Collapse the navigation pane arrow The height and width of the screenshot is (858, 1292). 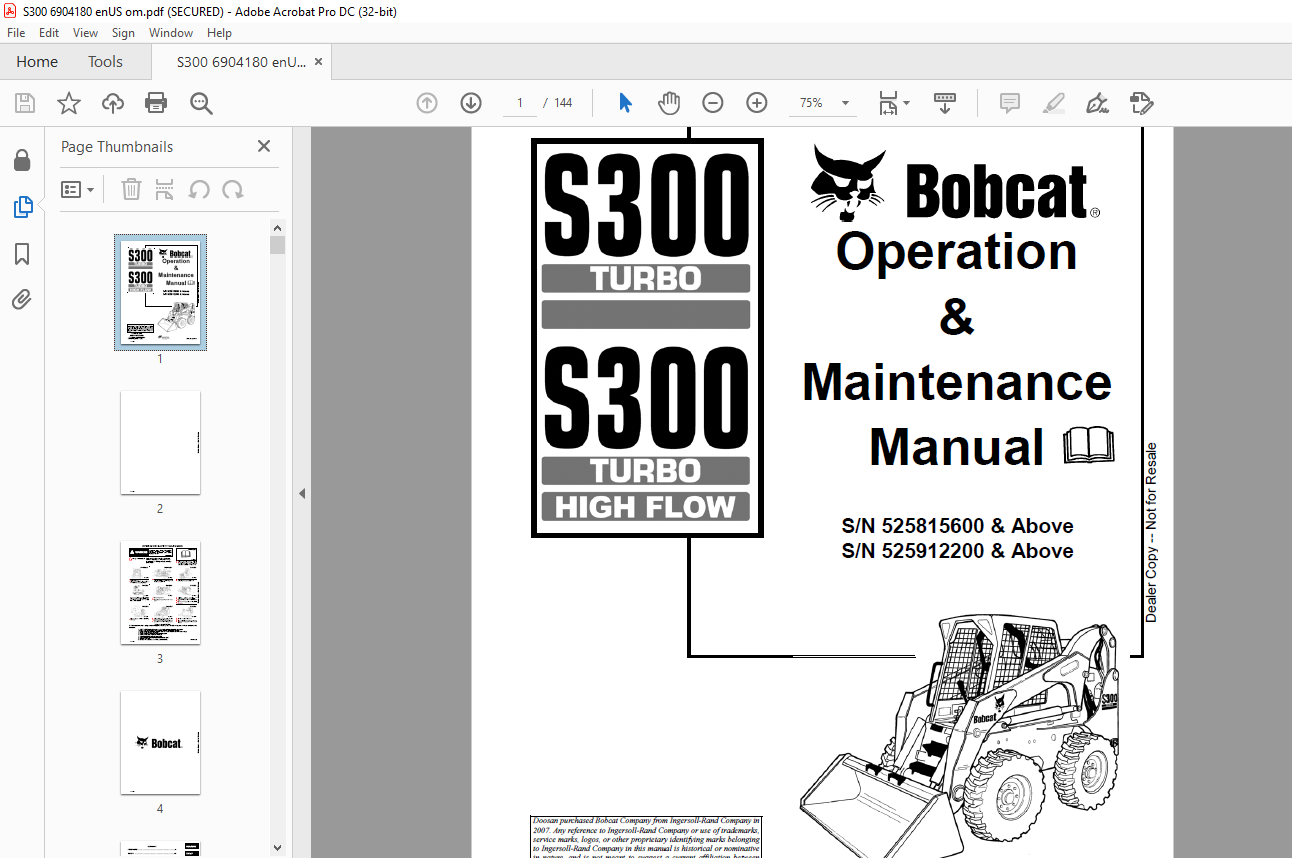(x=302, y=493)
